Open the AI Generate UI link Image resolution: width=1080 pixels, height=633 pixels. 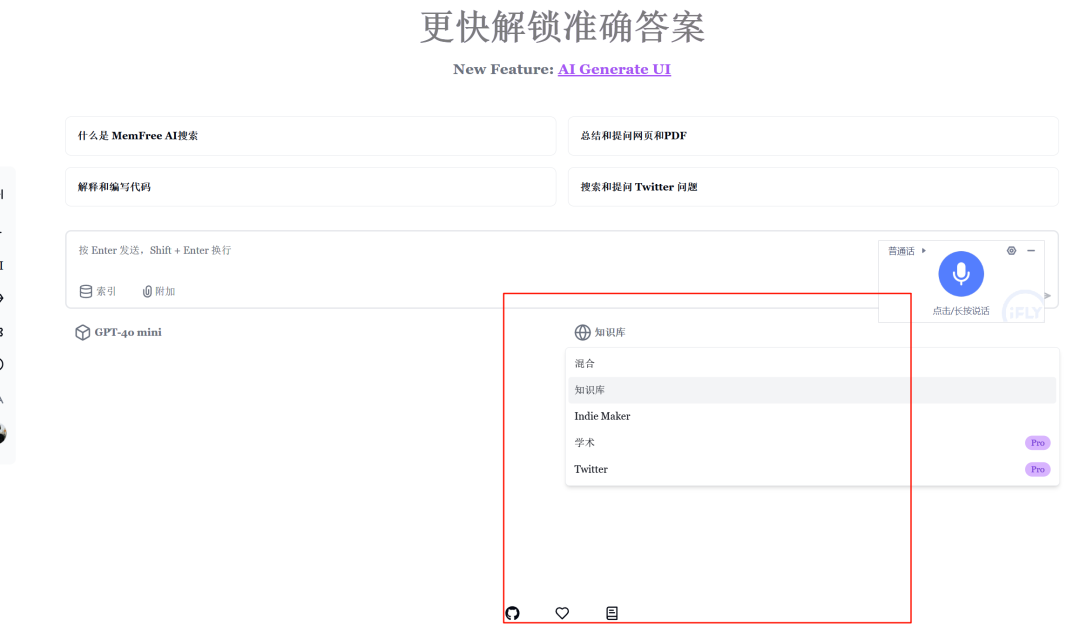(614, 69)
